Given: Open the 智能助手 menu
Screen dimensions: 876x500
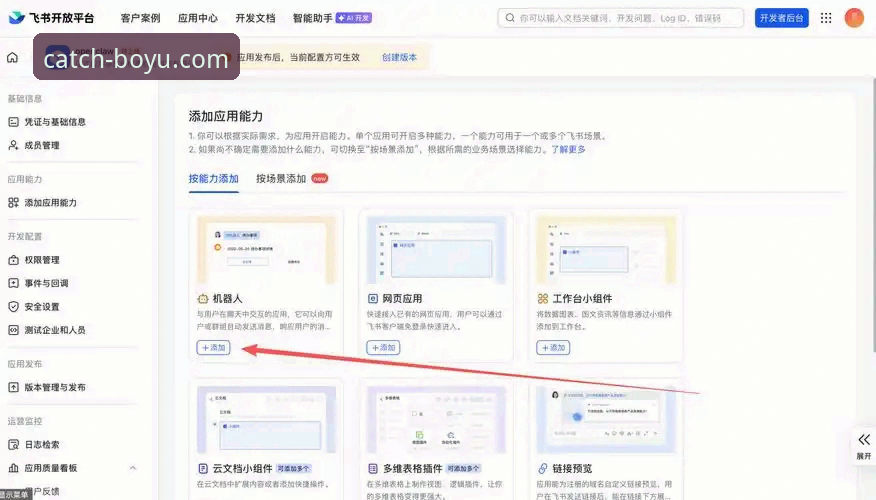Looking at the screenshot, I should pyautogui.click(x=312, y=18).
